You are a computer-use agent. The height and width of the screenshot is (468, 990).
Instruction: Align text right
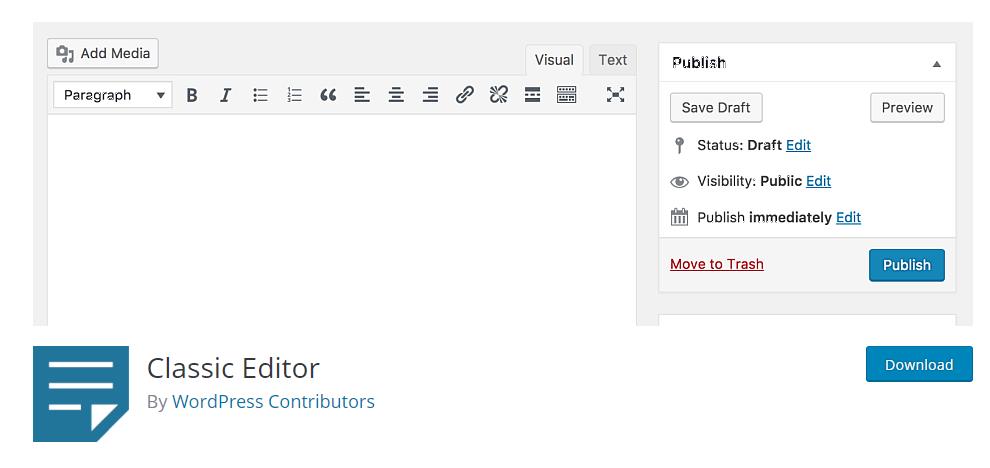coord(430,95)
